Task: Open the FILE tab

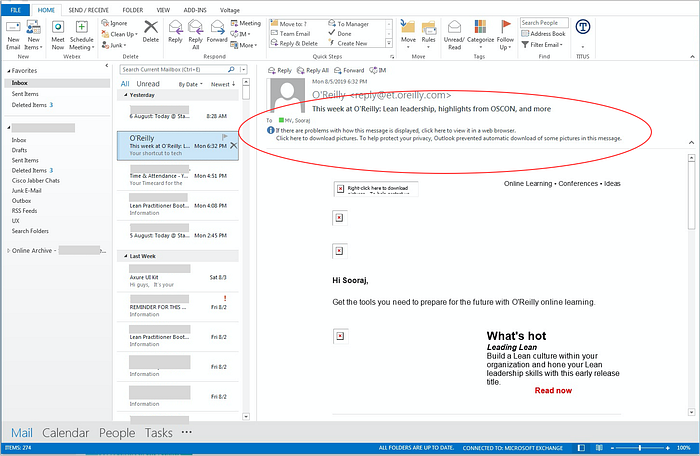Action: [x=16, y=10]
